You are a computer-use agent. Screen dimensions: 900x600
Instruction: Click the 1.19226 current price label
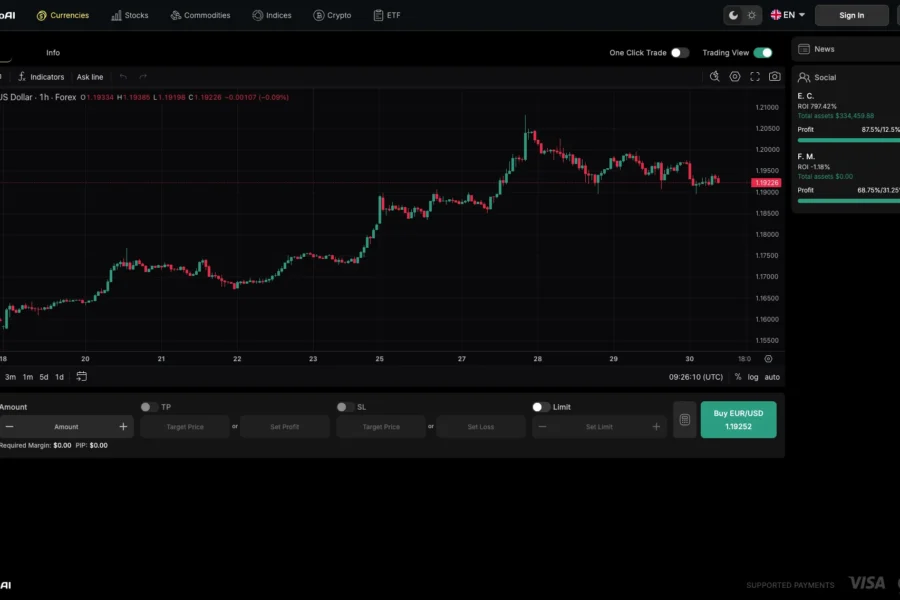(x=766, y=183)
